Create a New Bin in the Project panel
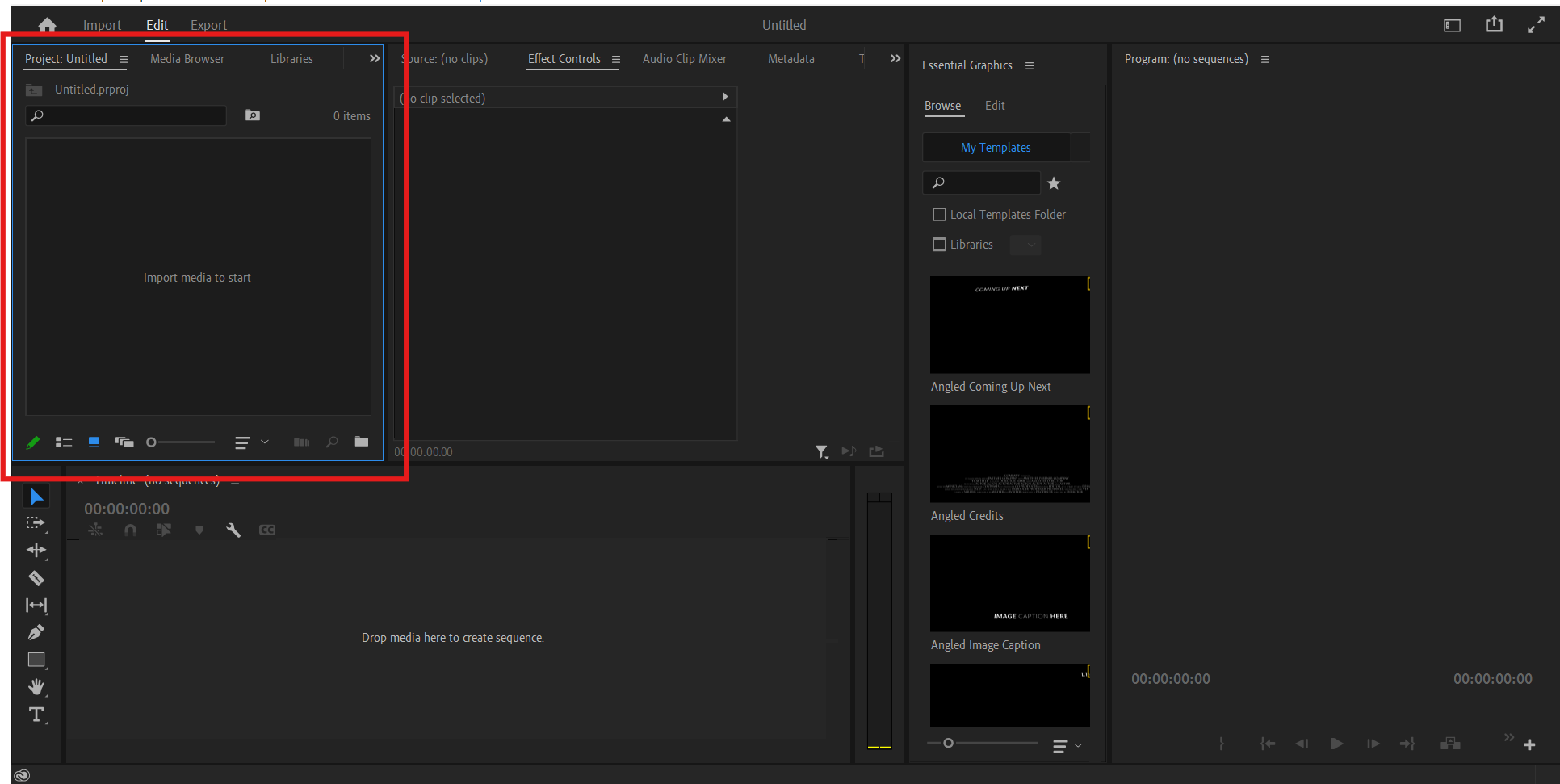This screenshot has height=784, width=1560. (361, 442)
